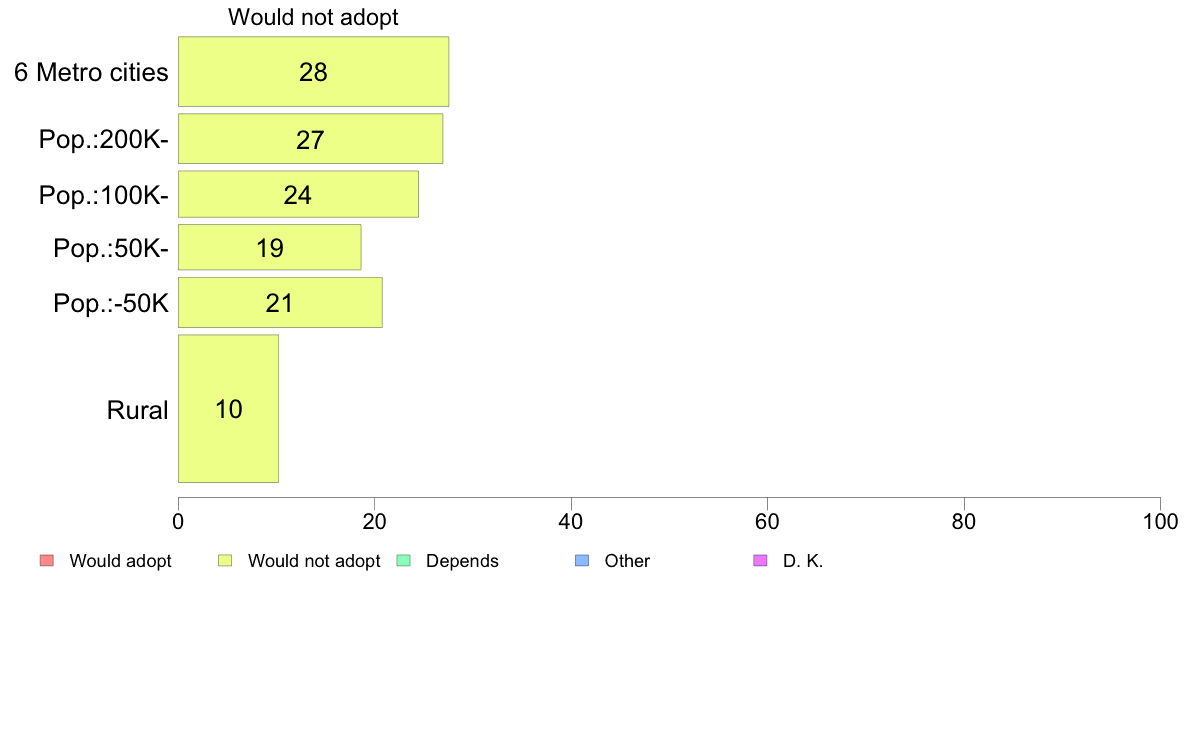Select the Pop.:50K- bar showing 19

coord(270,247)
